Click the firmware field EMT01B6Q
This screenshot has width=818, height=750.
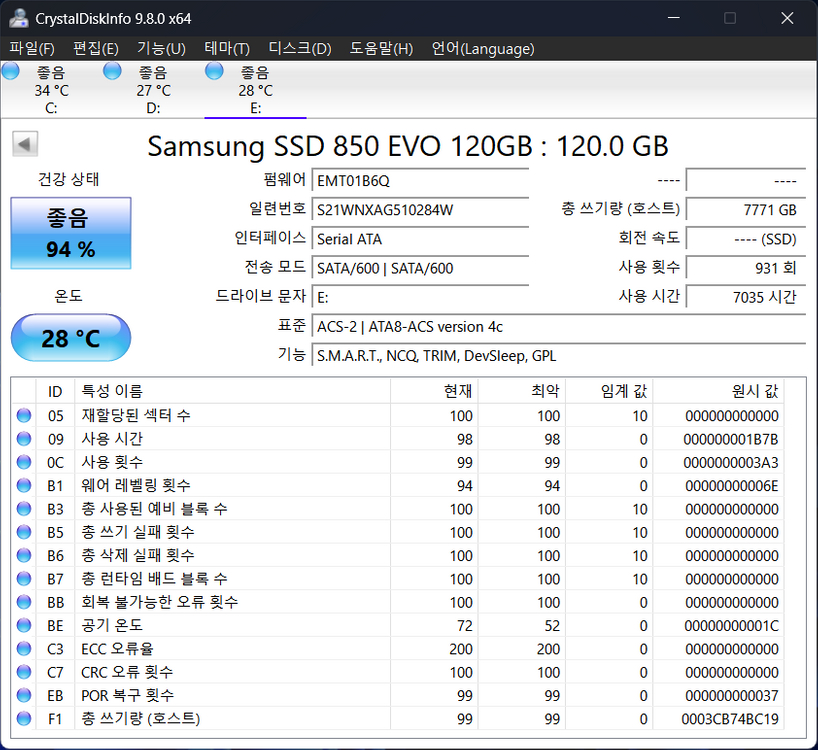420,180
